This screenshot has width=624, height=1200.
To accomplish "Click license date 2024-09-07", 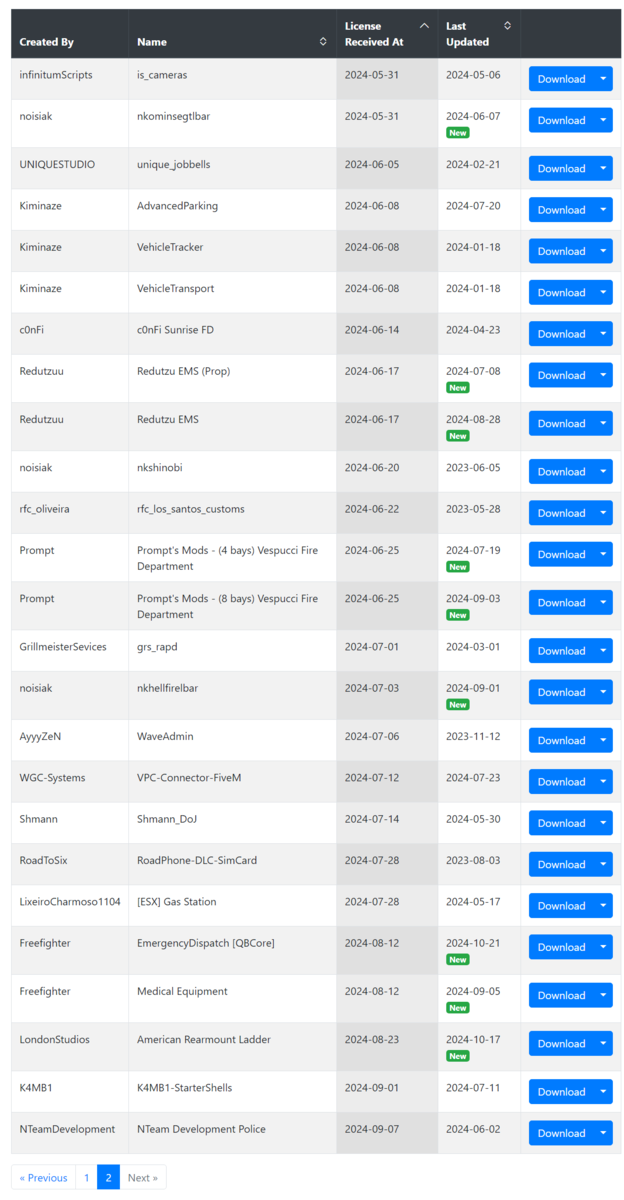I will pos(372,1129).
